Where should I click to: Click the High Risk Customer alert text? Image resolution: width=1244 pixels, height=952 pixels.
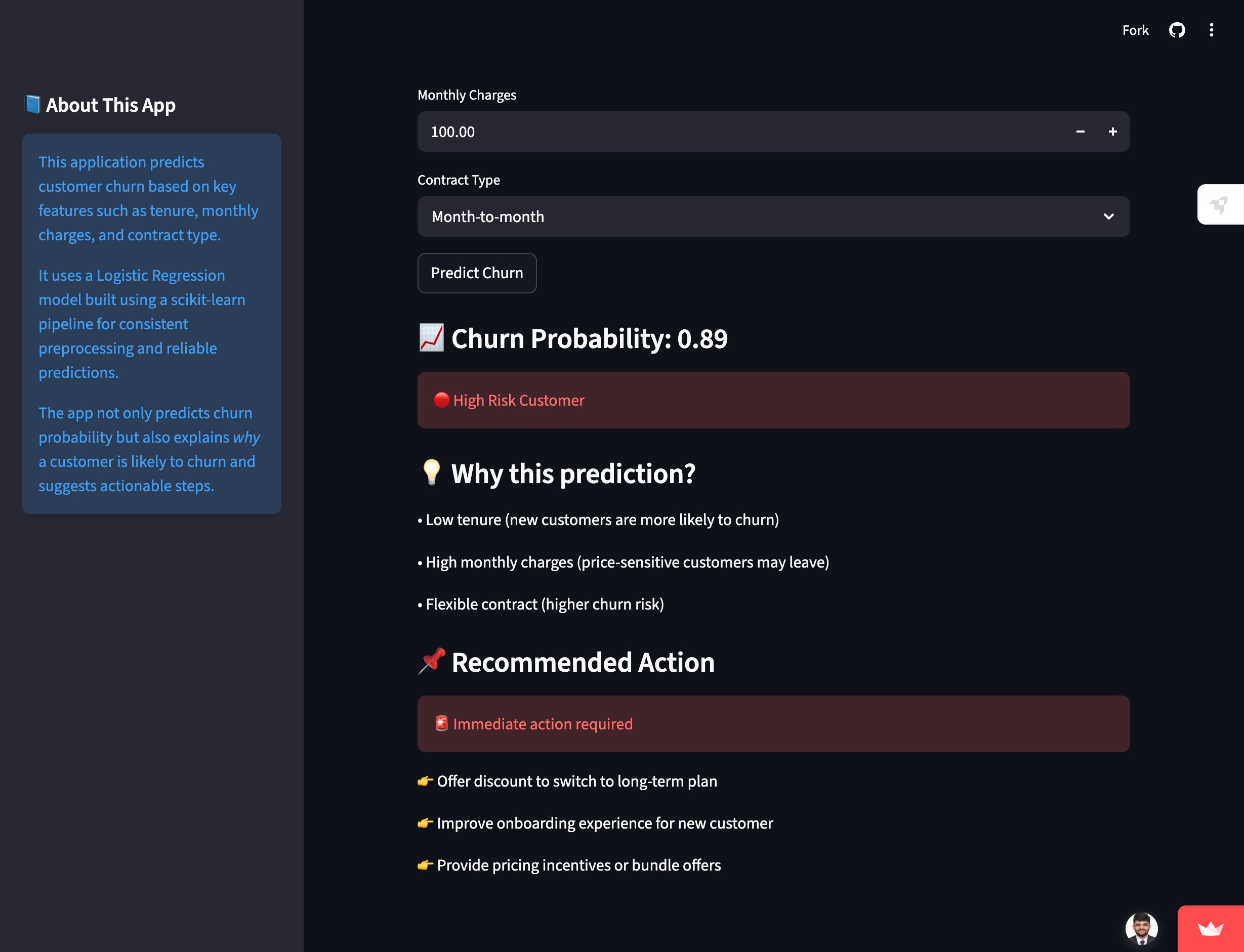click(x=518, y=401)
